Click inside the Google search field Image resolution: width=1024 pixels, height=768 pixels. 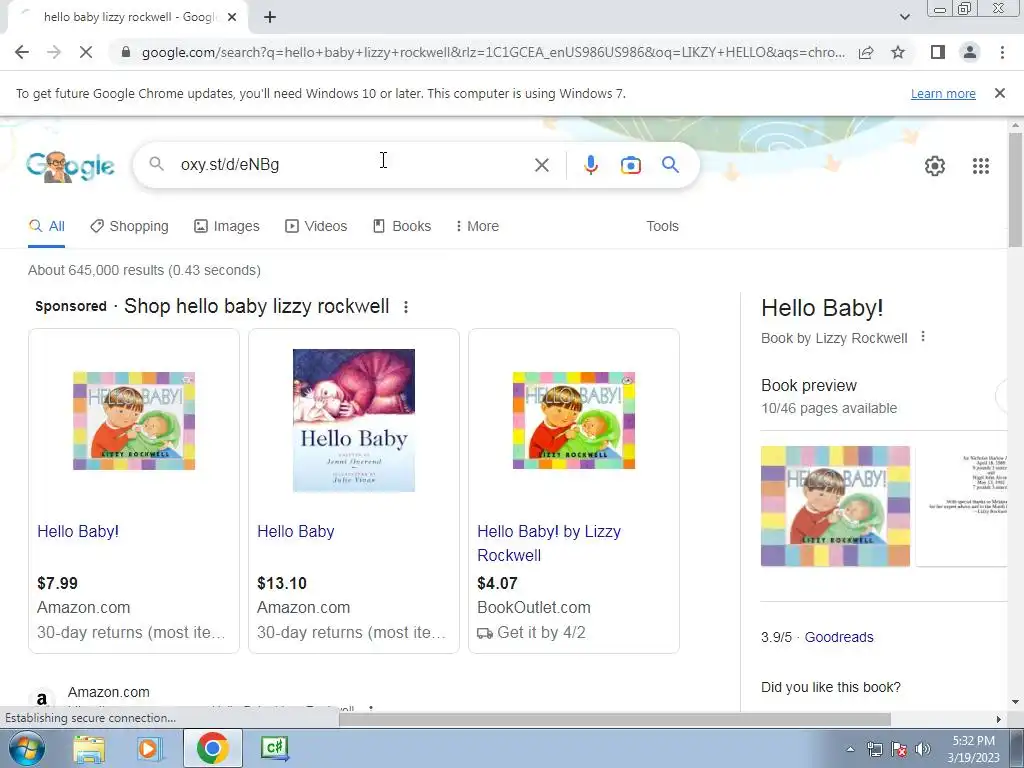(353, 165)
